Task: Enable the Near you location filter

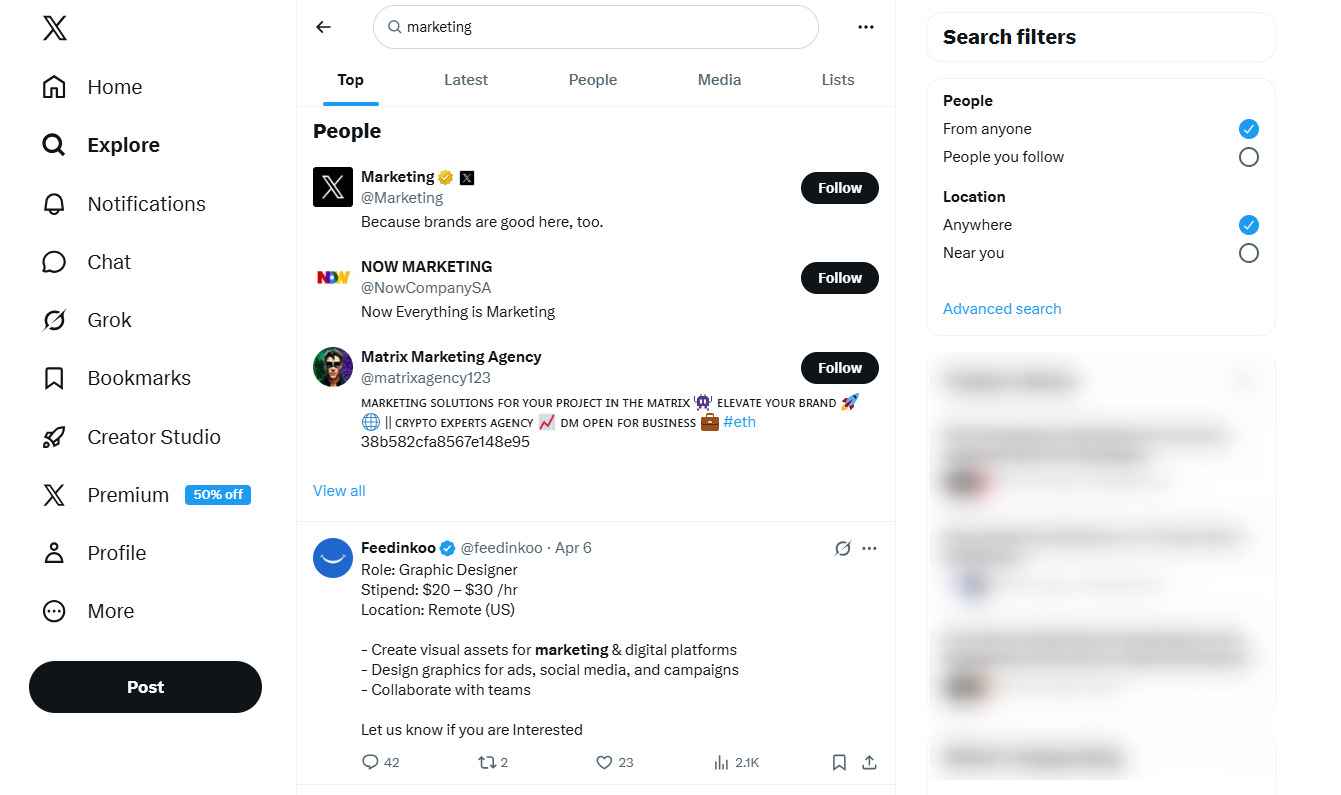Action: click(x=1248, y=253)
